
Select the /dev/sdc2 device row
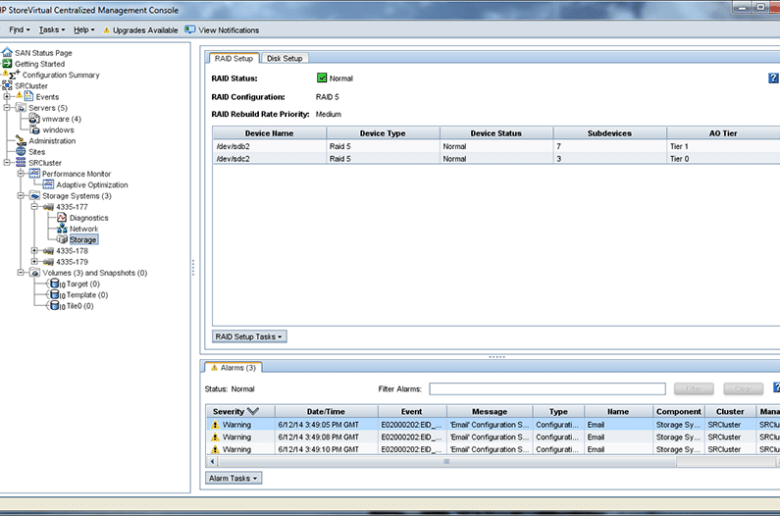point(496,159)
